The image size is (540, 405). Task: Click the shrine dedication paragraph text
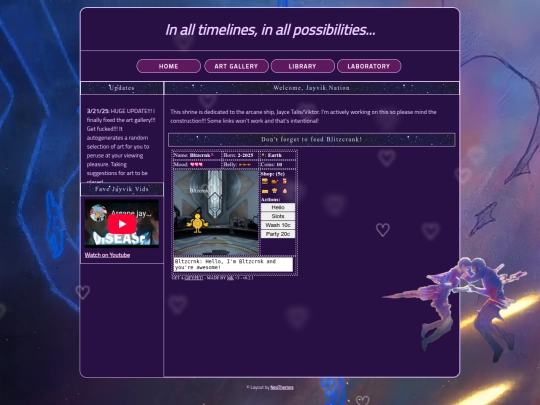(x=303, y=116)
